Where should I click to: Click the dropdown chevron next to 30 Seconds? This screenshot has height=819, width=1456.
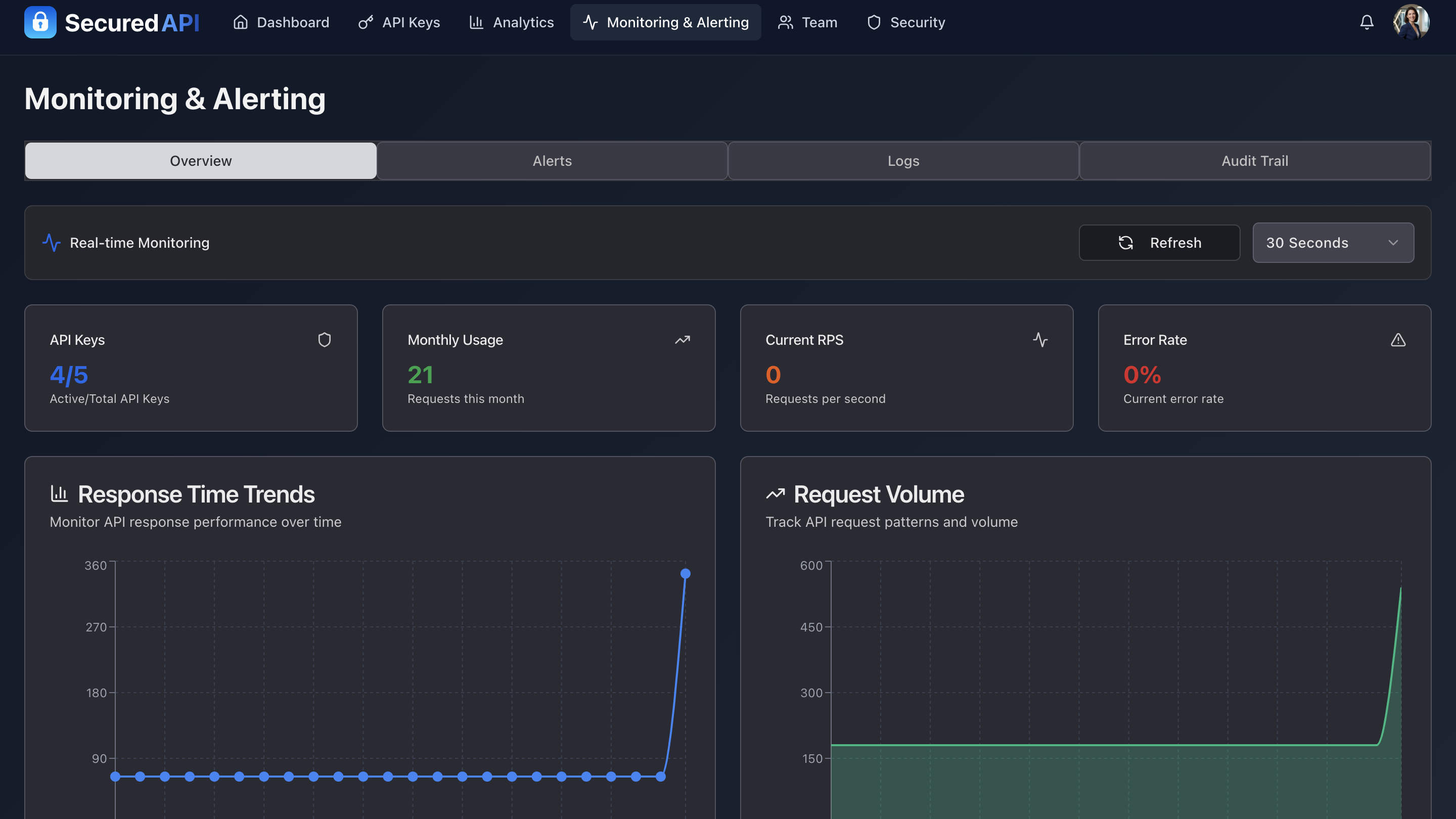tap(1393, 243)
